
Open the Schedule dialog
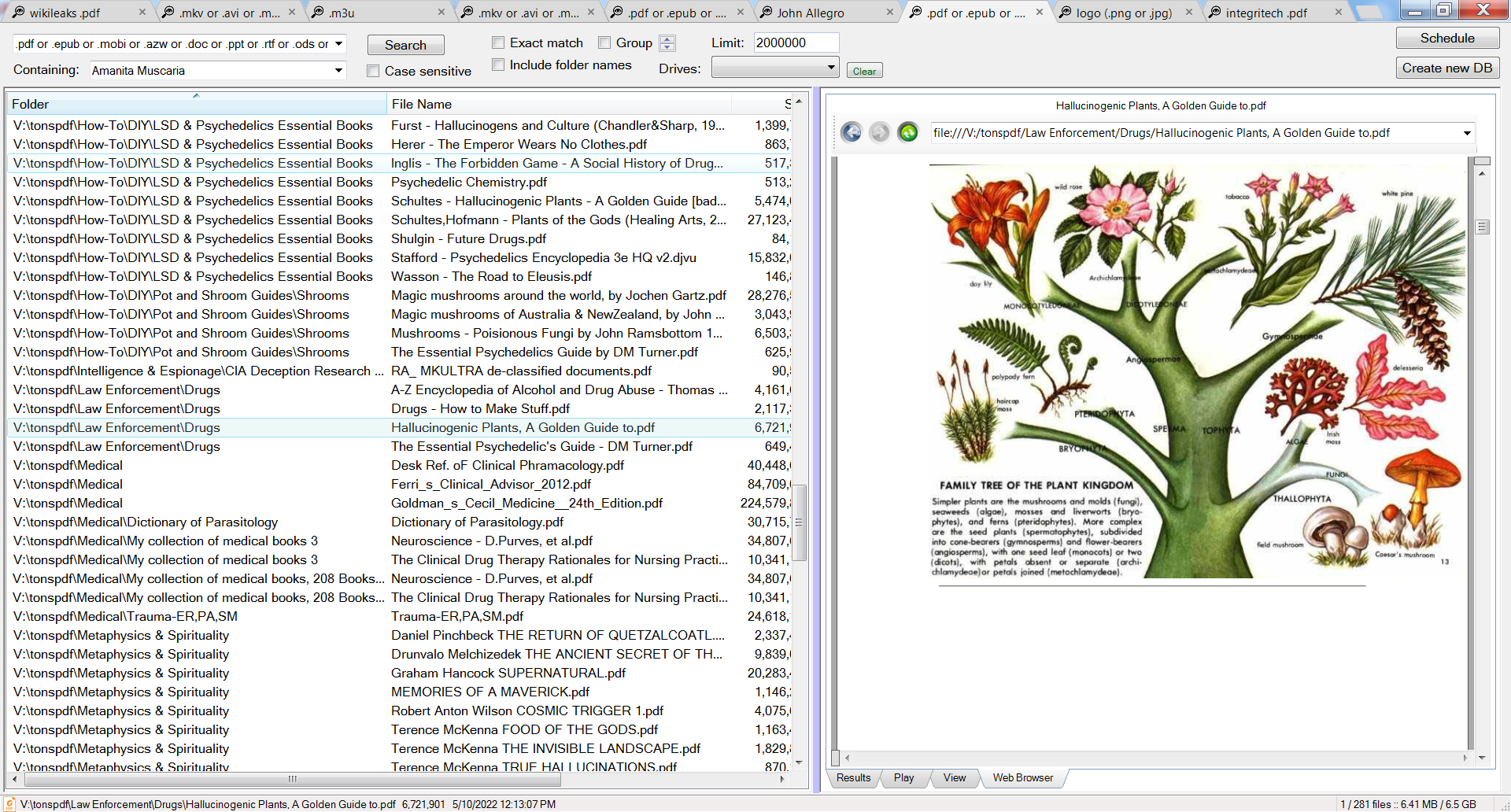click(x=1447, y=38)
